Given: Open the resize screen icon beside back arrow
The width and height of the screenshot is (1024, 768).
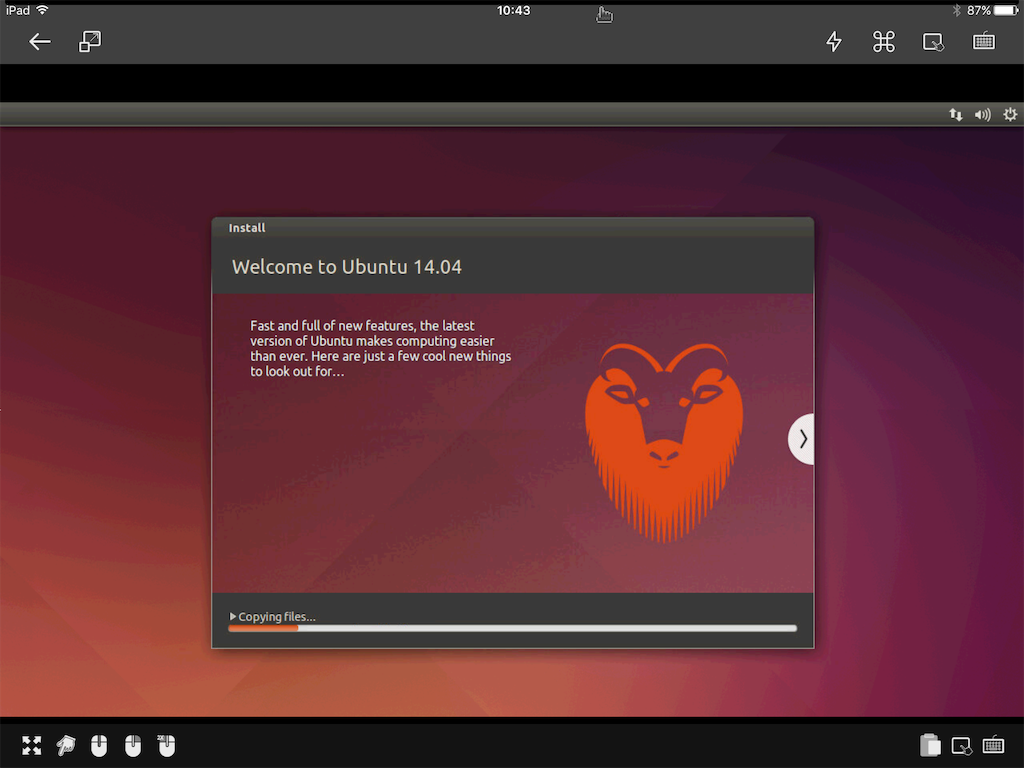Looking at the screenshot, I should click(90, 42).
